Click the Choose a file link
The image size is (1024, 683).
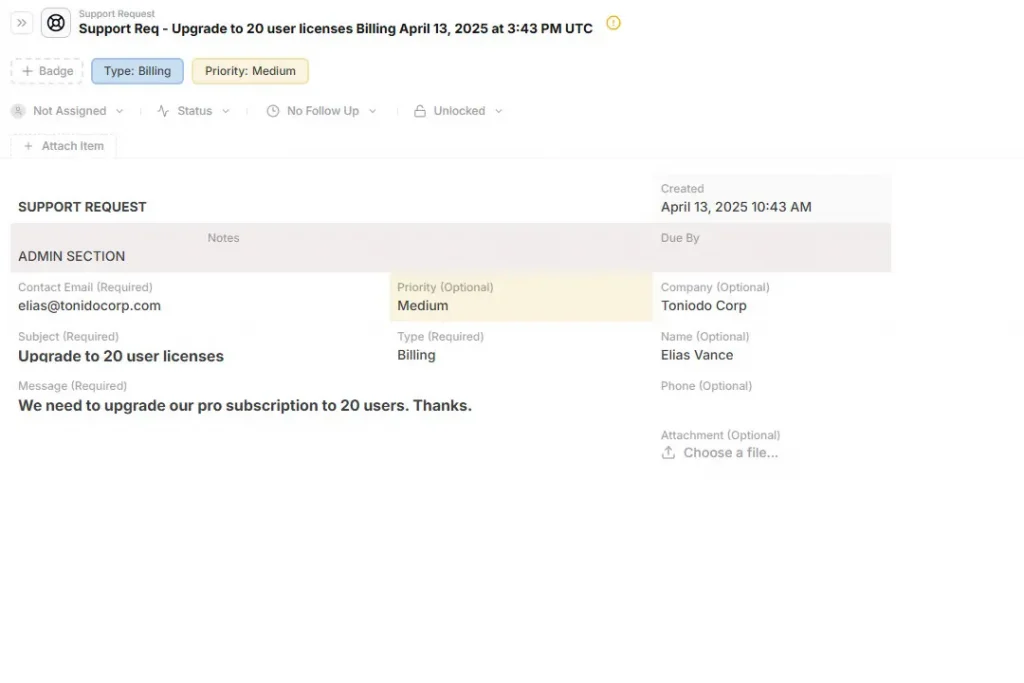729,452
